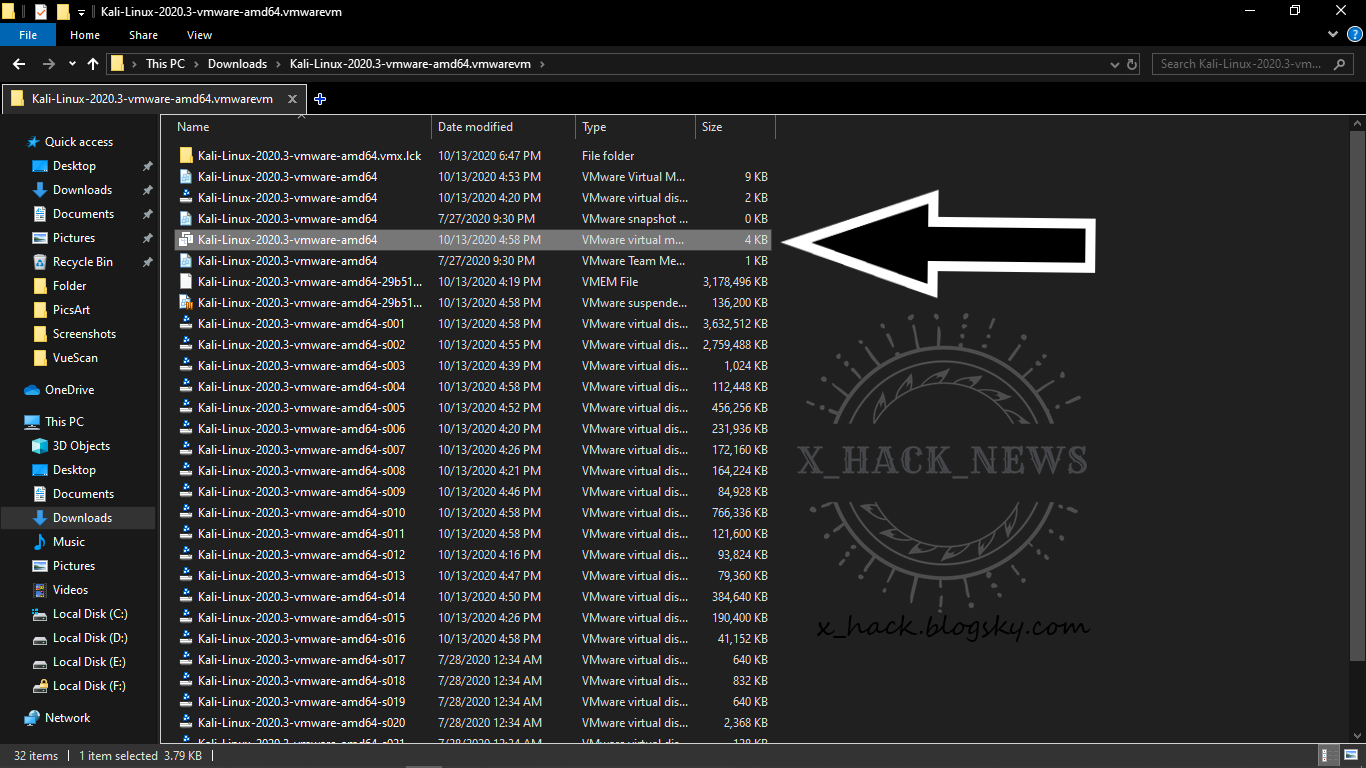Image resolution: width=1366 pixels, height=768 pixels.
Task: Click the Music note icon in the sidebar
Action: (x=40, y=542)
